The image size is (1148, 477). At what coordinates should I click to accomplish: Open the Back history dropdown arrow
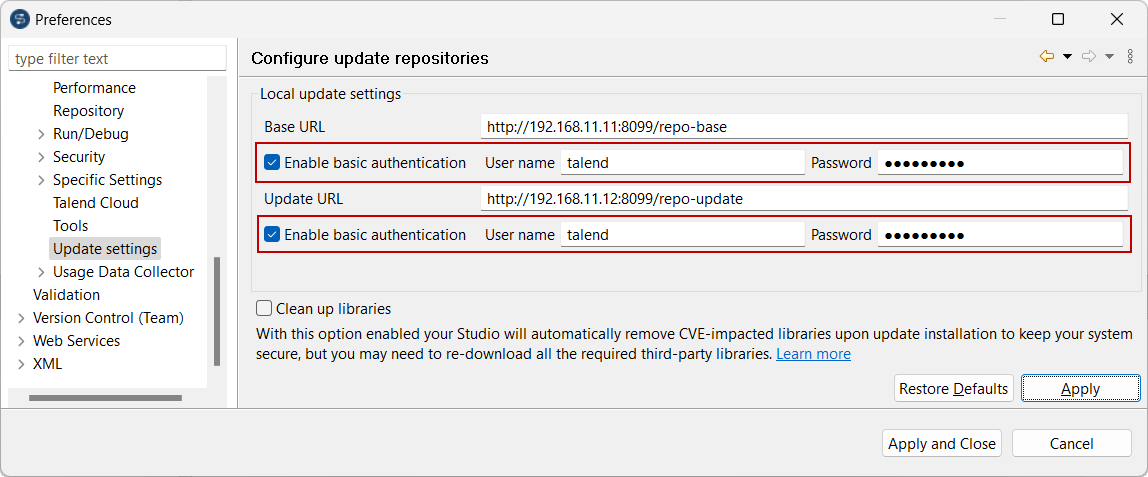pyautogui.click(x=1067, y=57)
